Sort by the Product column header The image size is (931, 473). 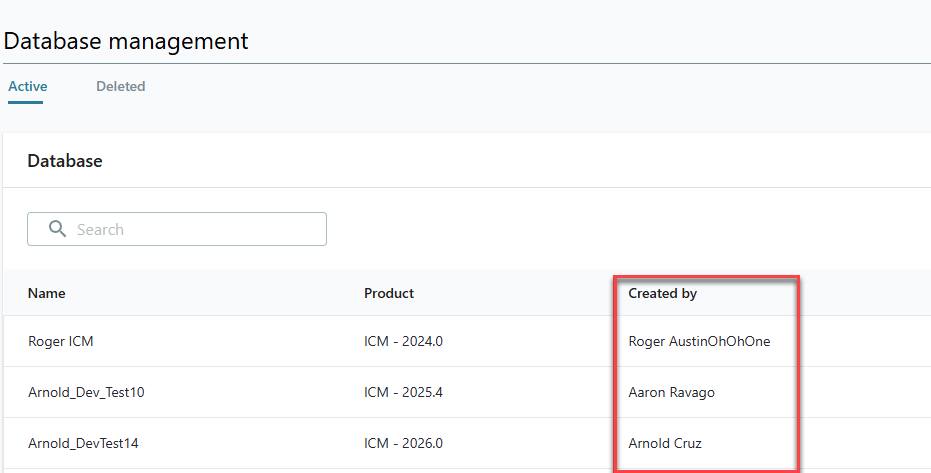click(389, 294)
